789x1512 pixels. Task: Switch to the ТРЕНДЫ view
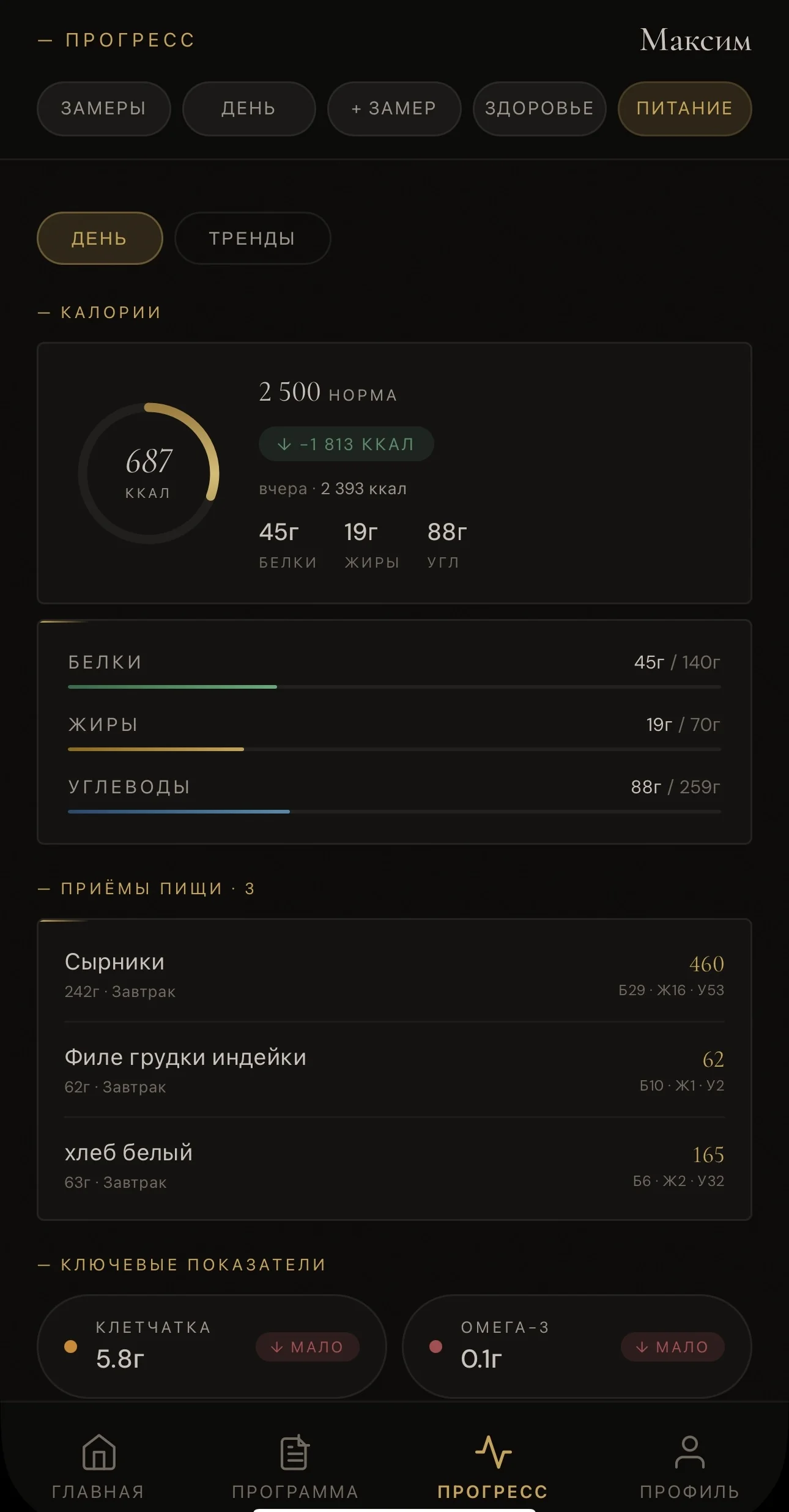point(252,239)
